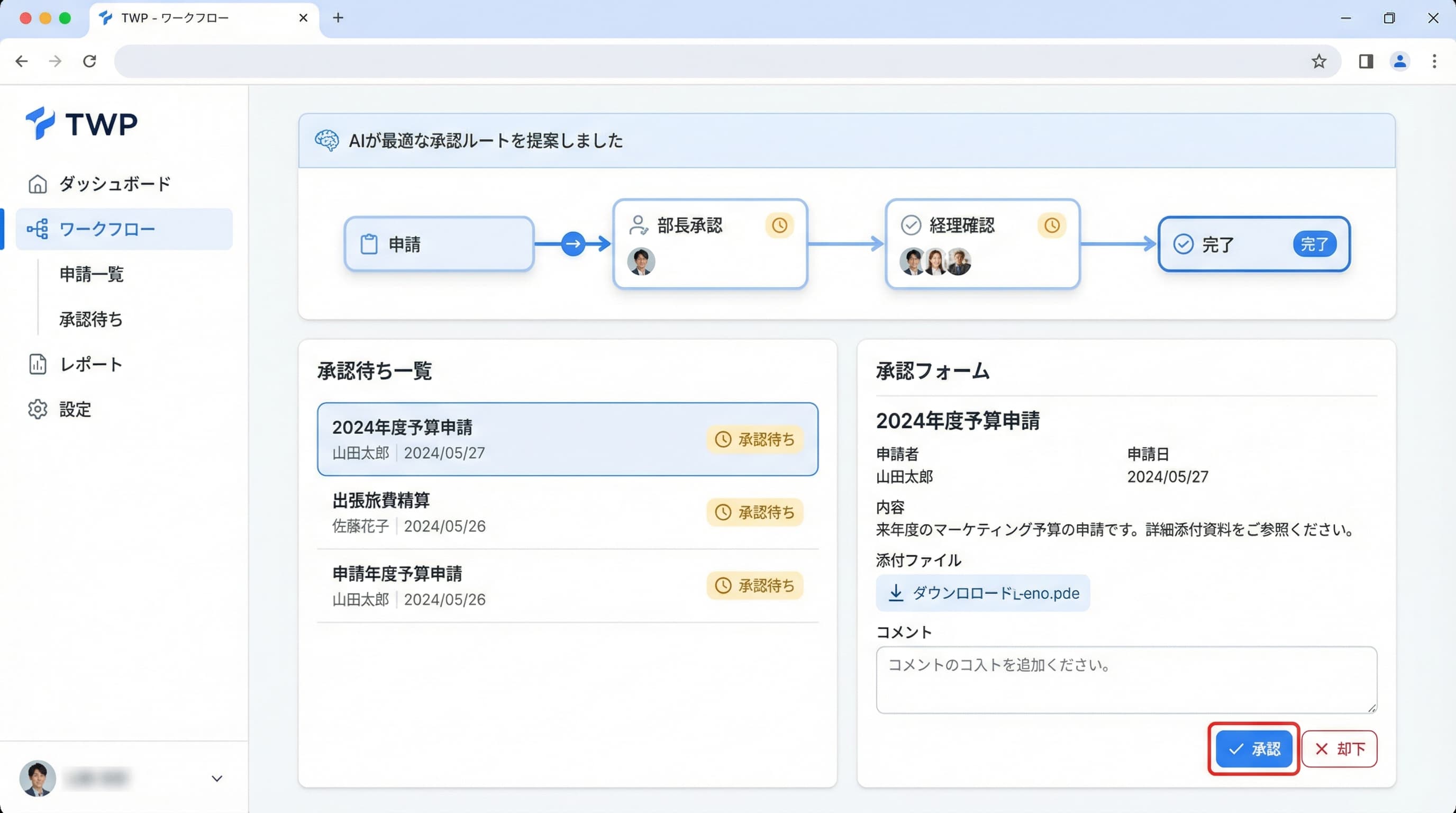Click the 部長承認 pending clock icon
The width and height of the screenshot is (1456, 813).
(779, 225)
